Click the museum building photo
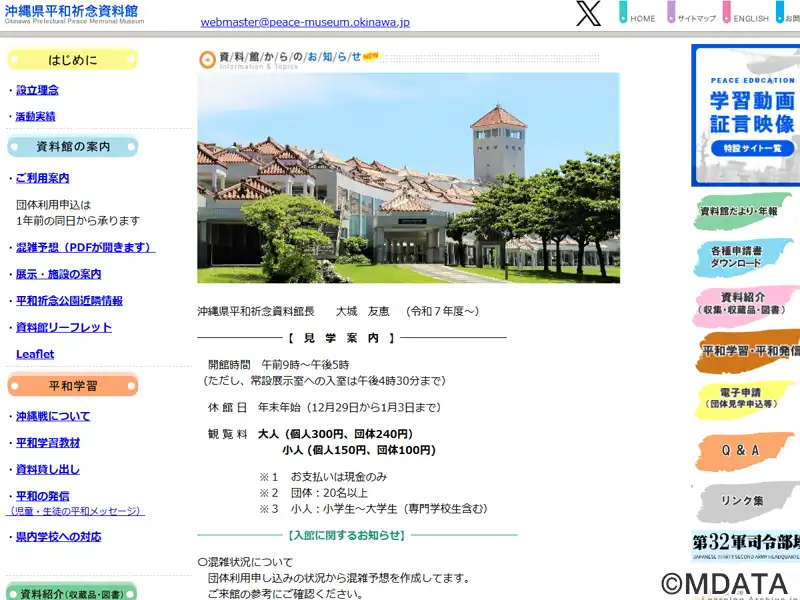The height and width of the screenshot is (600, 800). [408, 178]
